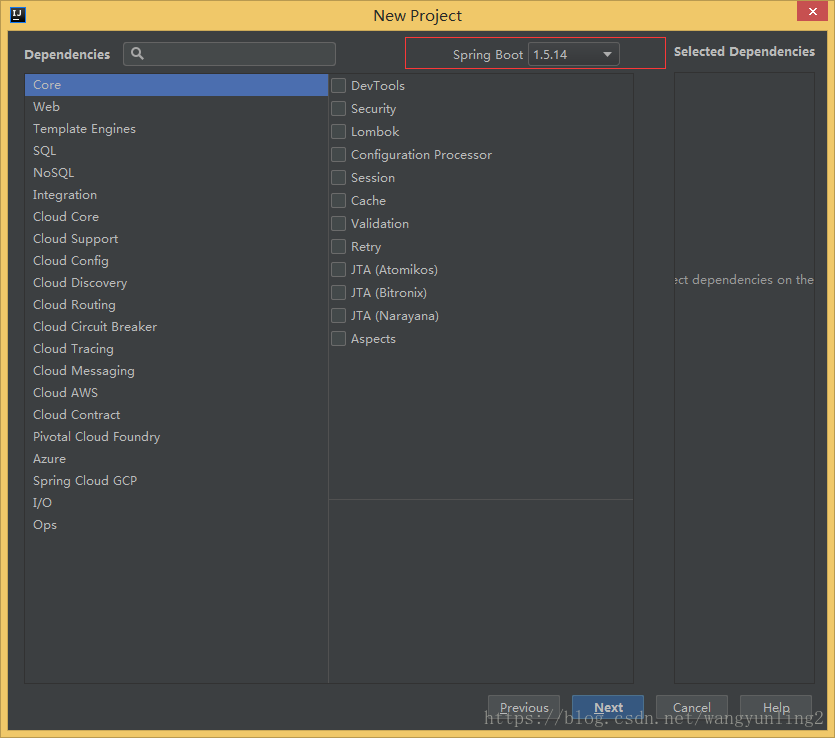Go back with the Previous button

click(524, 707)
